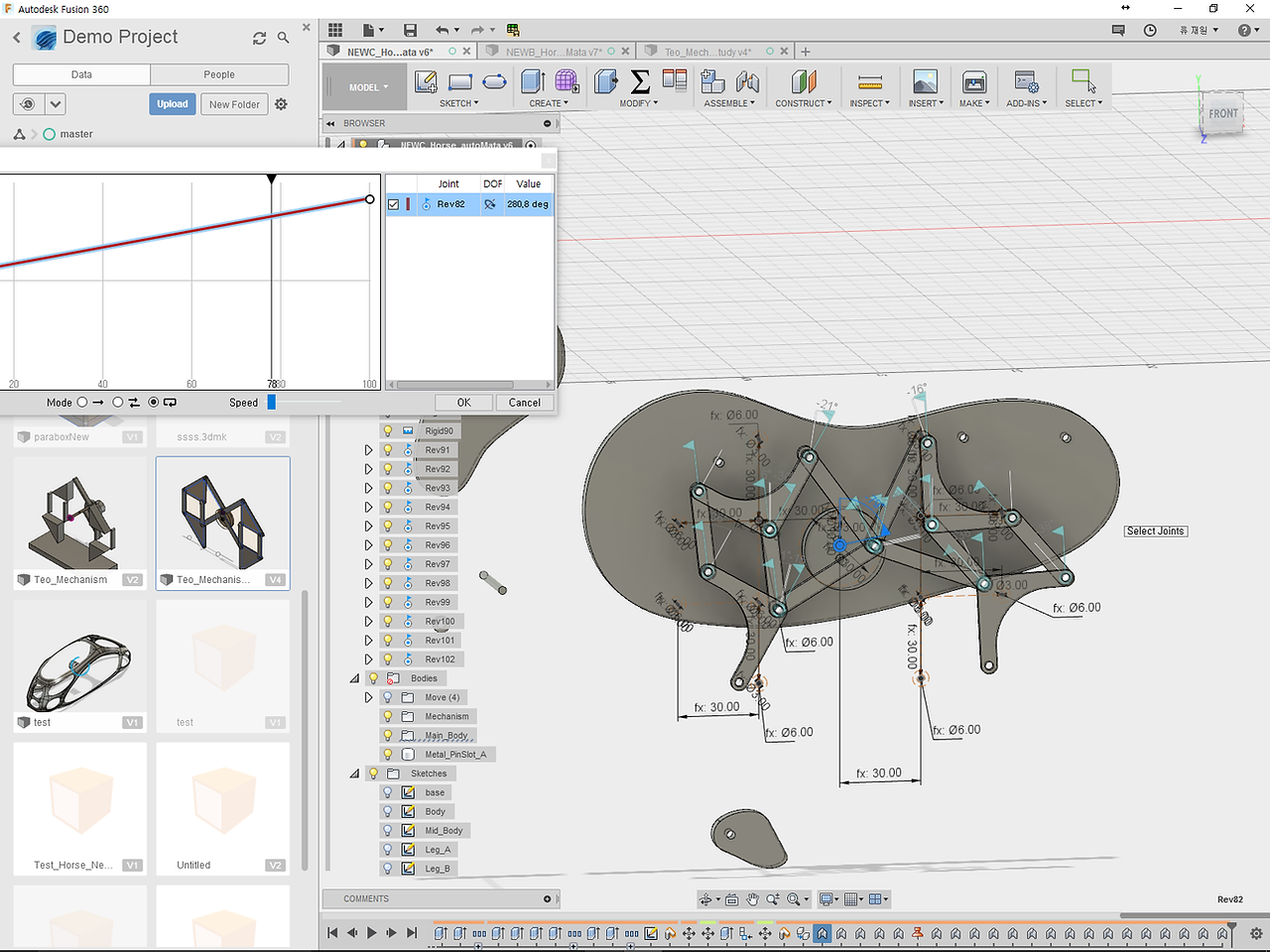Viewport: 1270px width, 952px height.
Task: Click the Speed slider handle
Action: [272, 403]
